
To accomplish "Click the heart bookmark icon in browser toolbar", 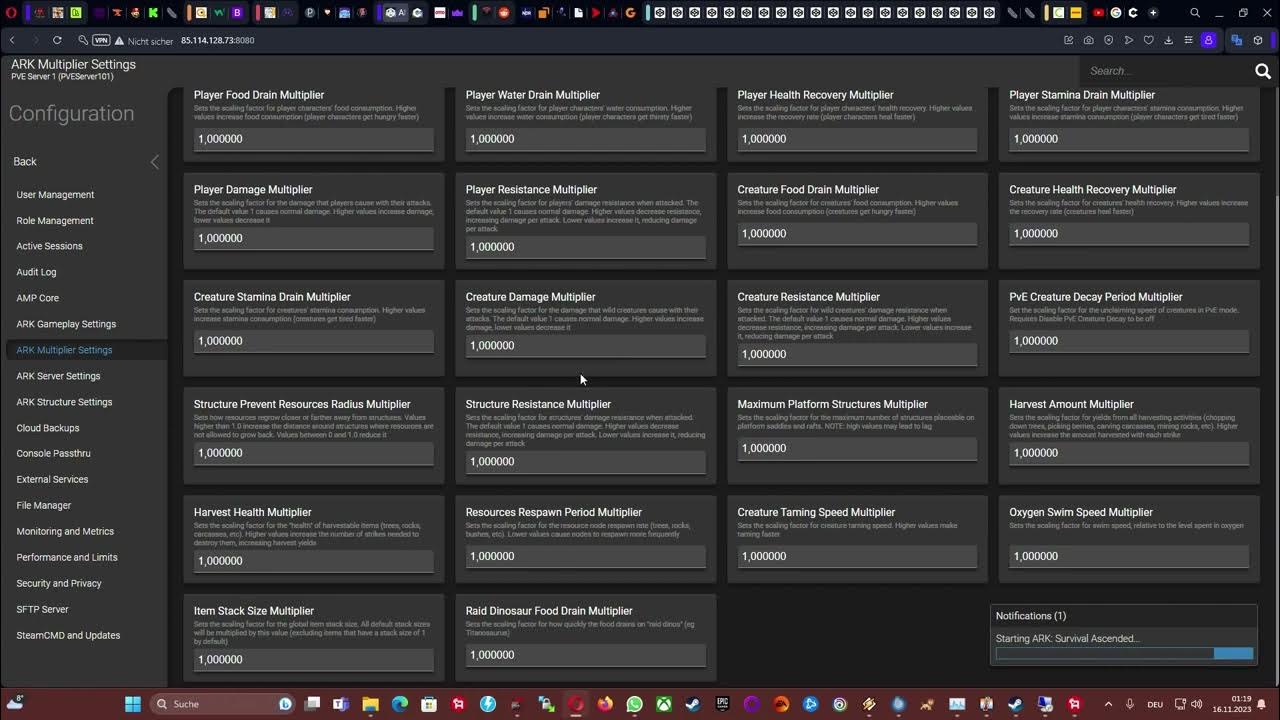I will [1148, 40].
